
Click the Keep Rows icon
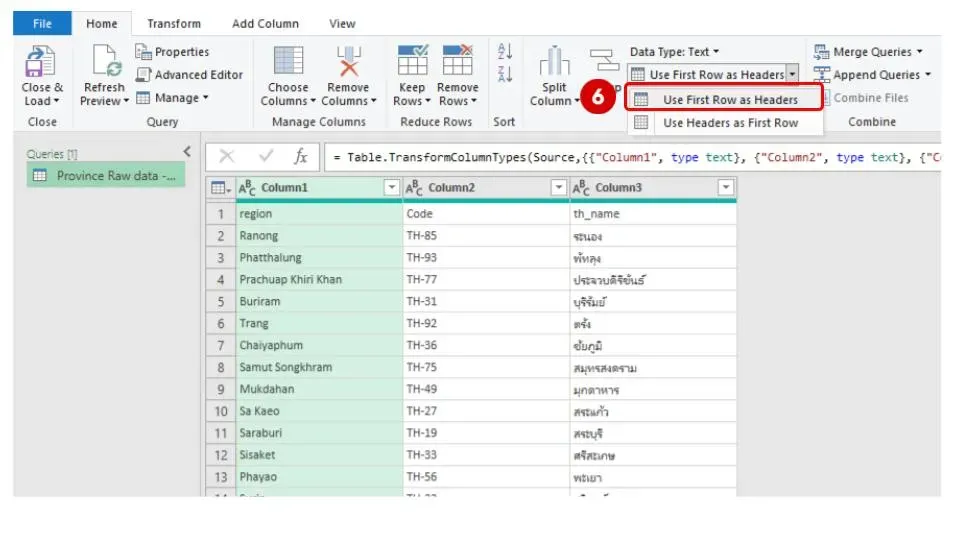[413, 60]
